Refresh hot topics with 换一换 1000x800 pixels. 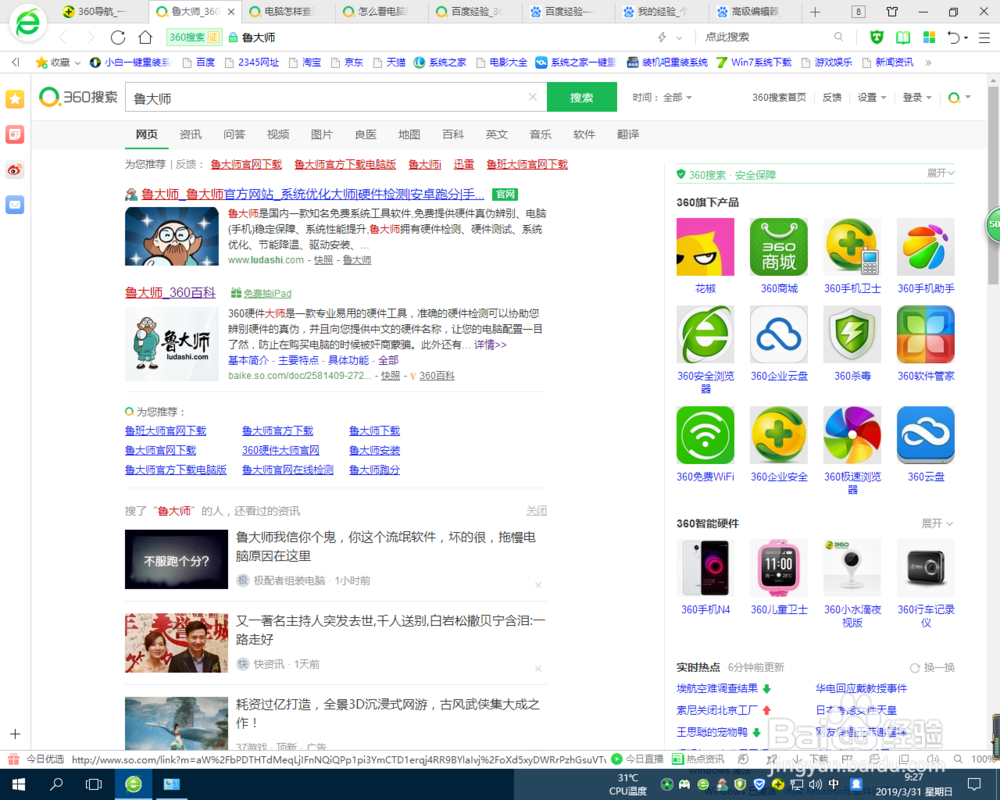[932, 667]
